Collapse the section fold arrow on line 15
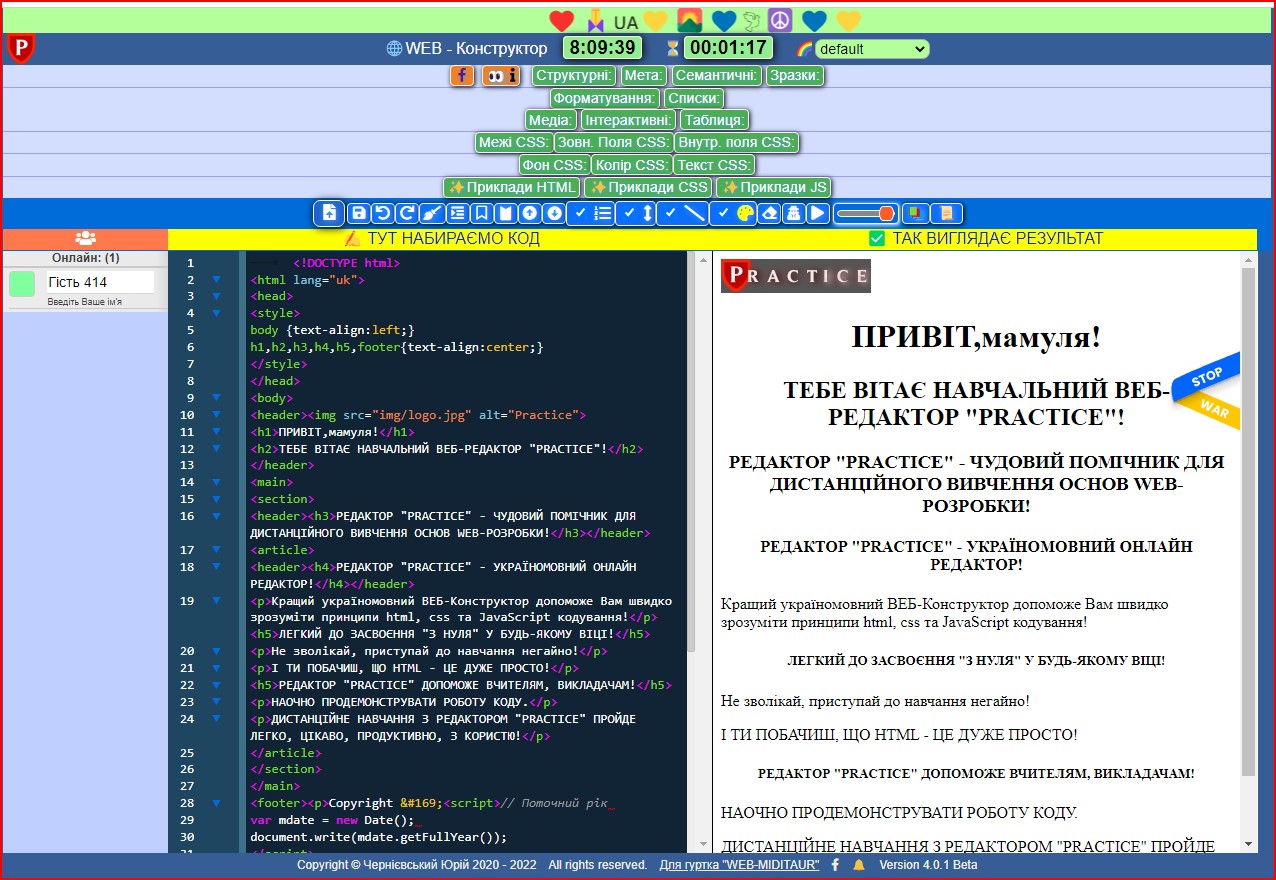The image size is (1276, 880). [216, 499]
